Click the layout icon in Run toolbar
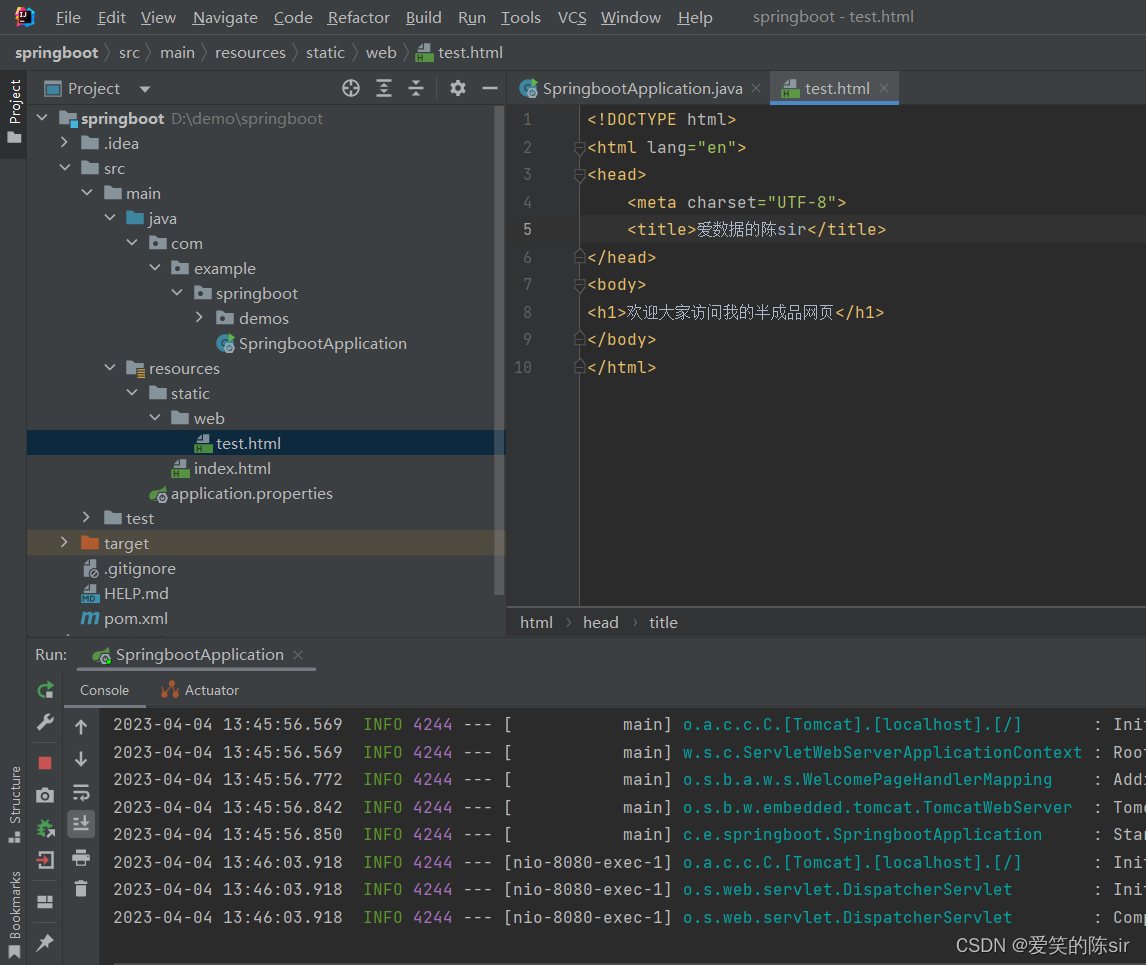The width and height of the screenshot is (1146, 965). tap(45, 901)
